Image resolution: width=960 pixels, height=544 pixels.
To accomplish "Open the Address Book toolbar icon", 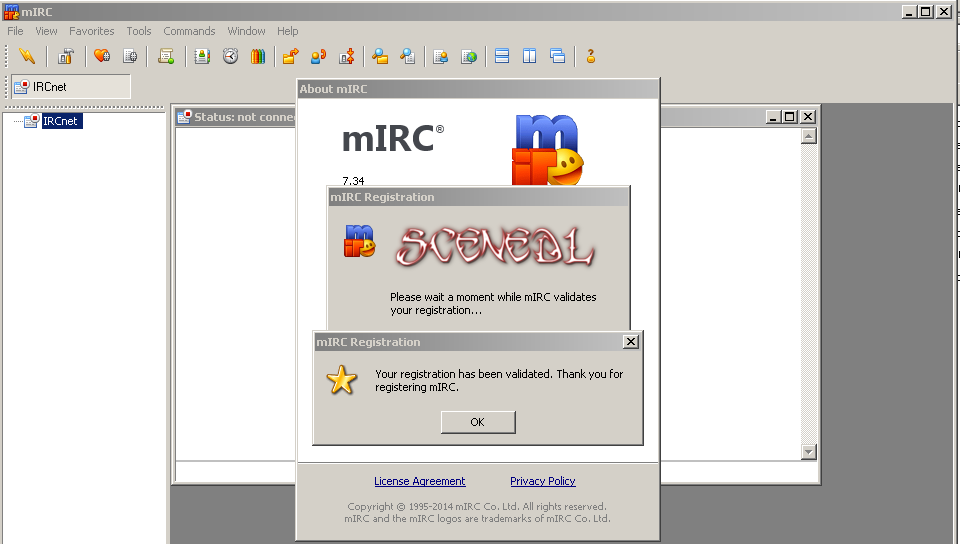I will coord(202,56).
